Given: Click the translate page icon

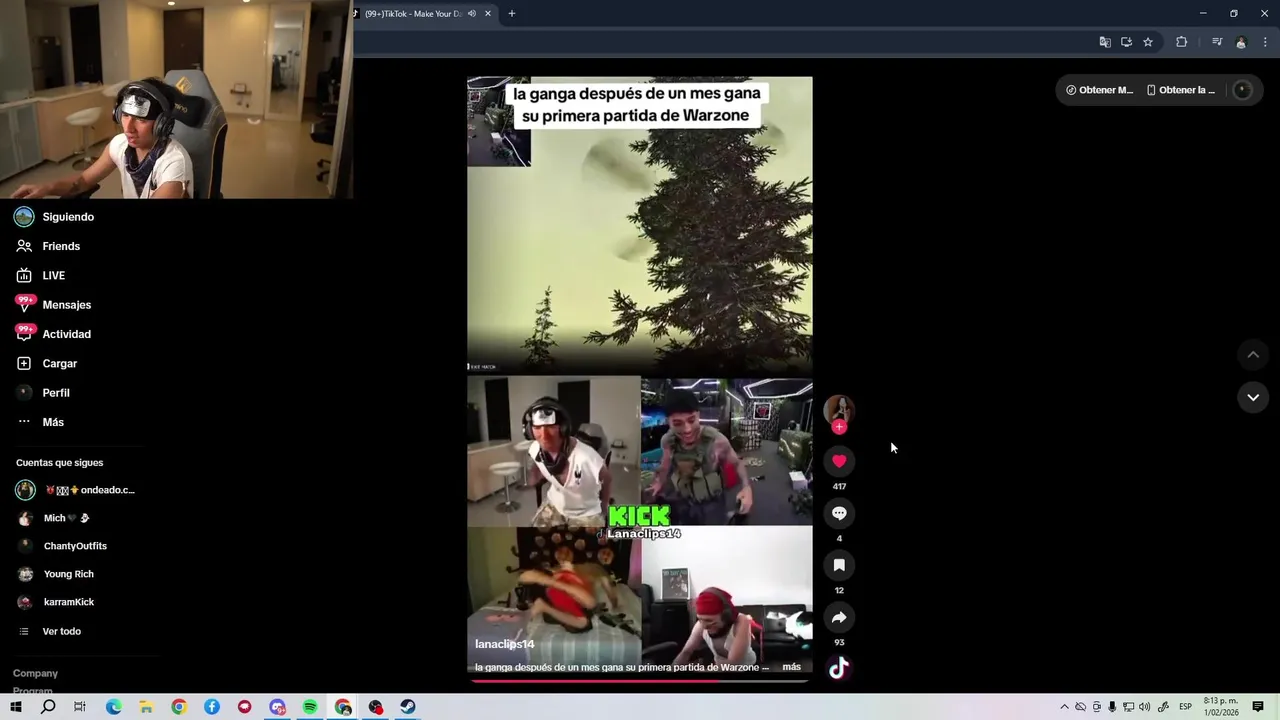Looking at the screenshot, I should point(1105,42).
